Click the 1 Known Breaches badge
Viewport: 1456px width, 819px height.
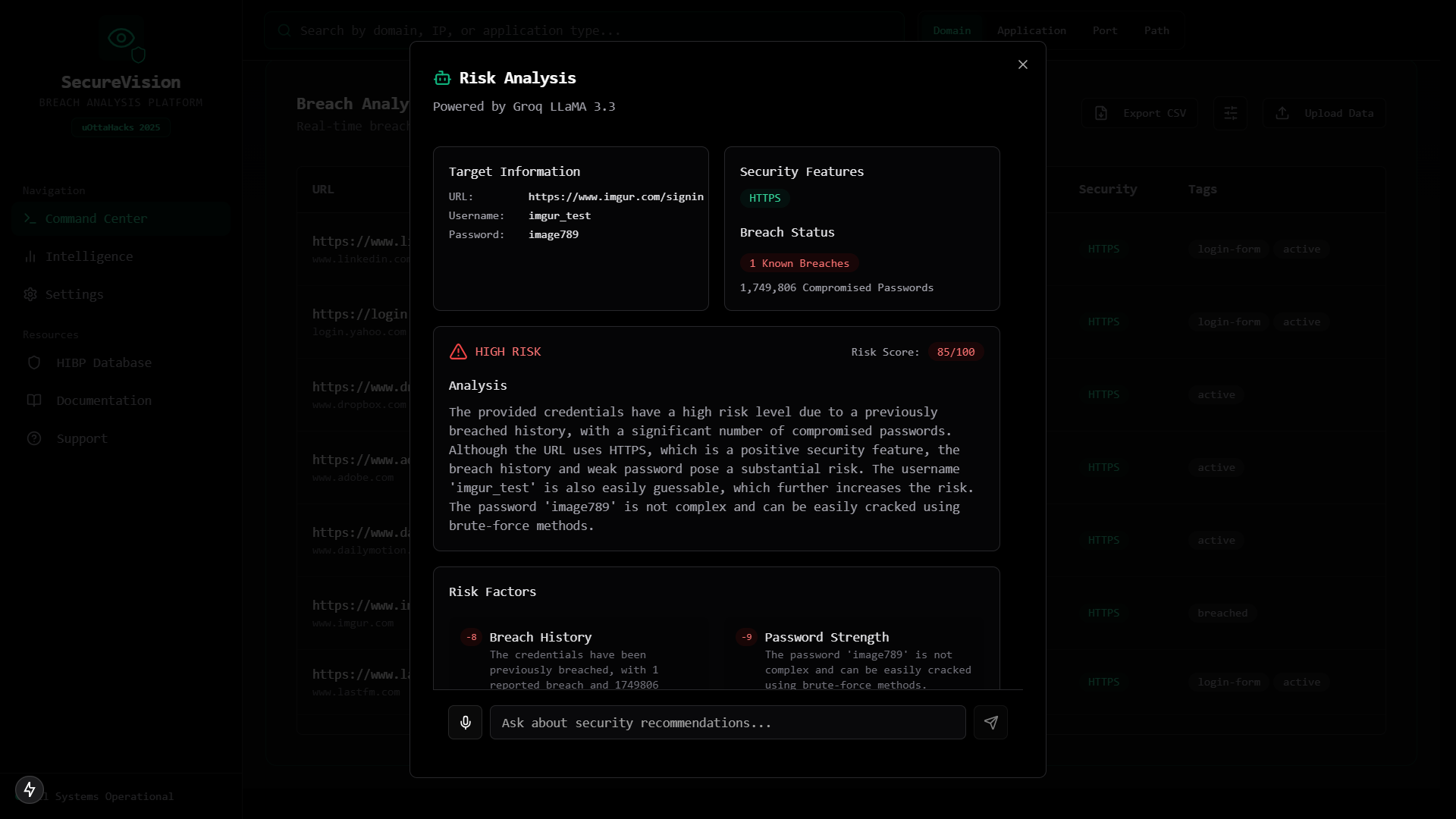tap(799, 263)
